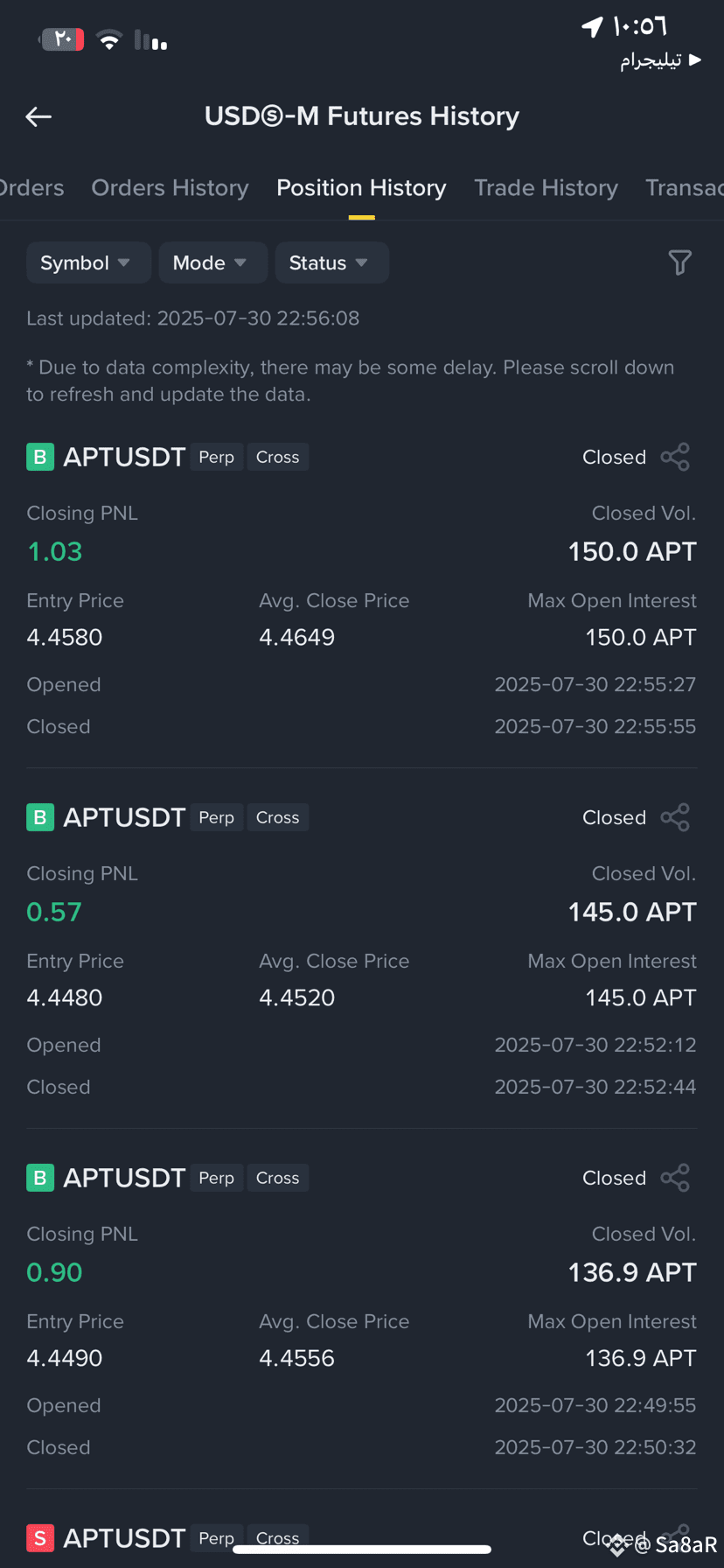
Task: Expand the Mode dropdown filter
Action: point(212,262)
